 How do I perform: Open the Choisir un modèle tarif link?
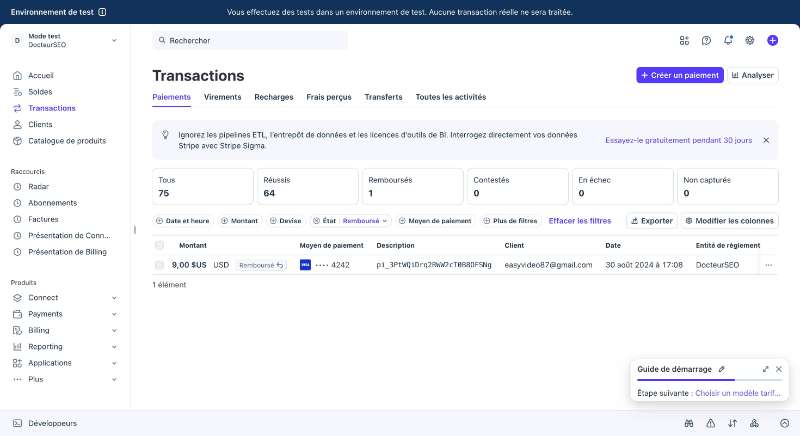click(x=738, y=393)
